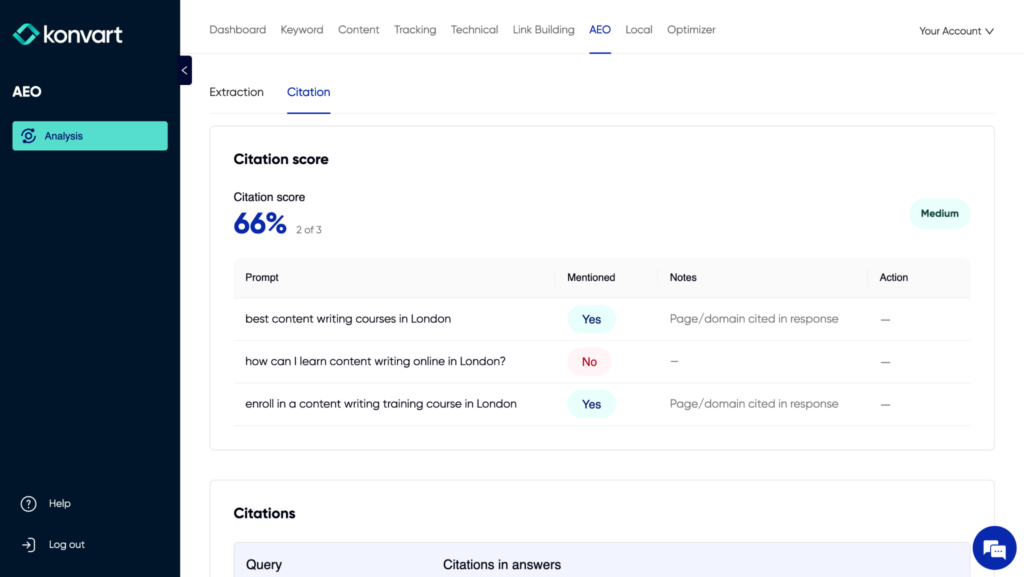
Task: Click the '2 of 3' count text
Action: pos(309,230)
